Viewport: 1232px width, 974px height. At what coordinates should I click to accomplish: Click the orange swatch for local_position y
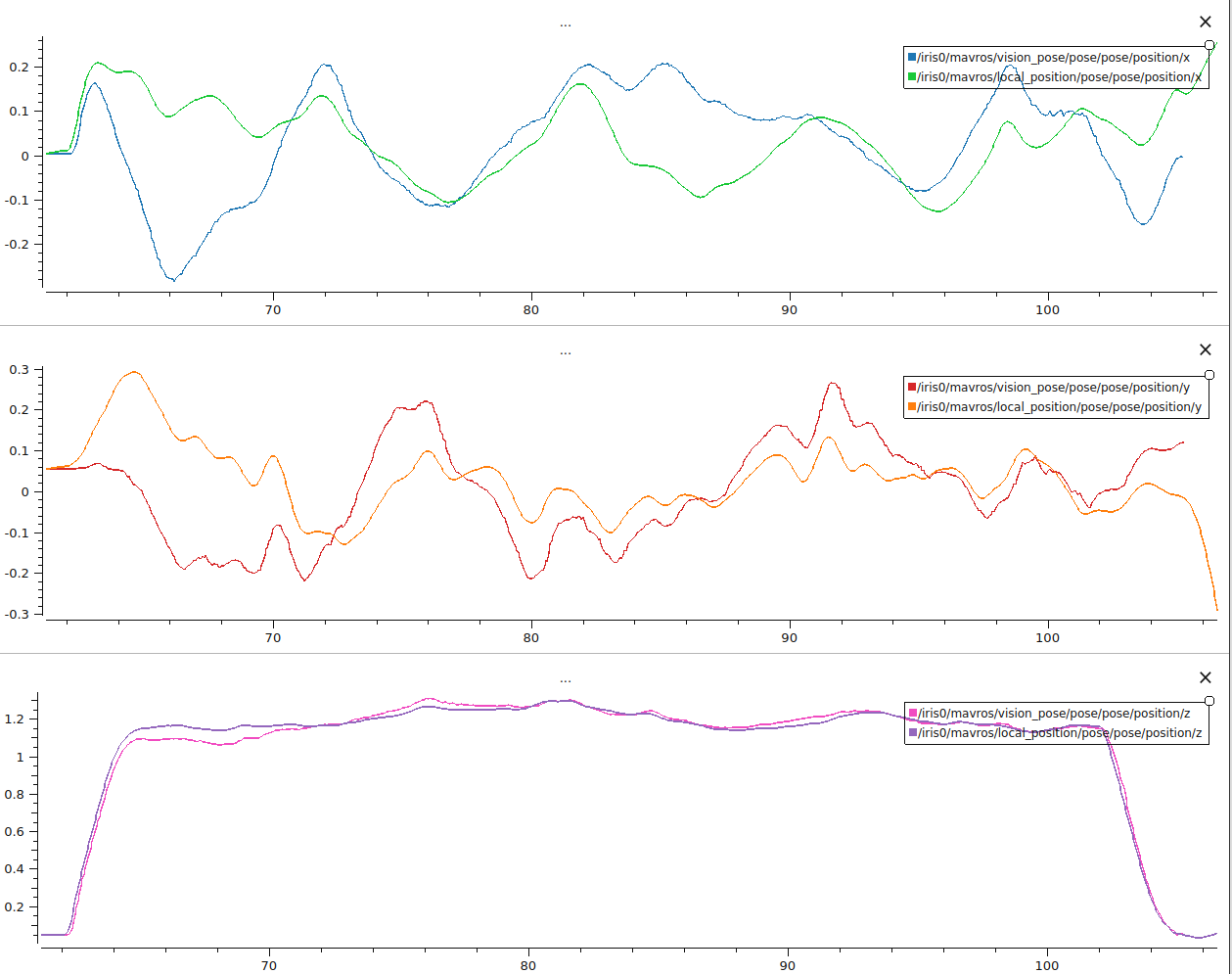click(912, 407)
